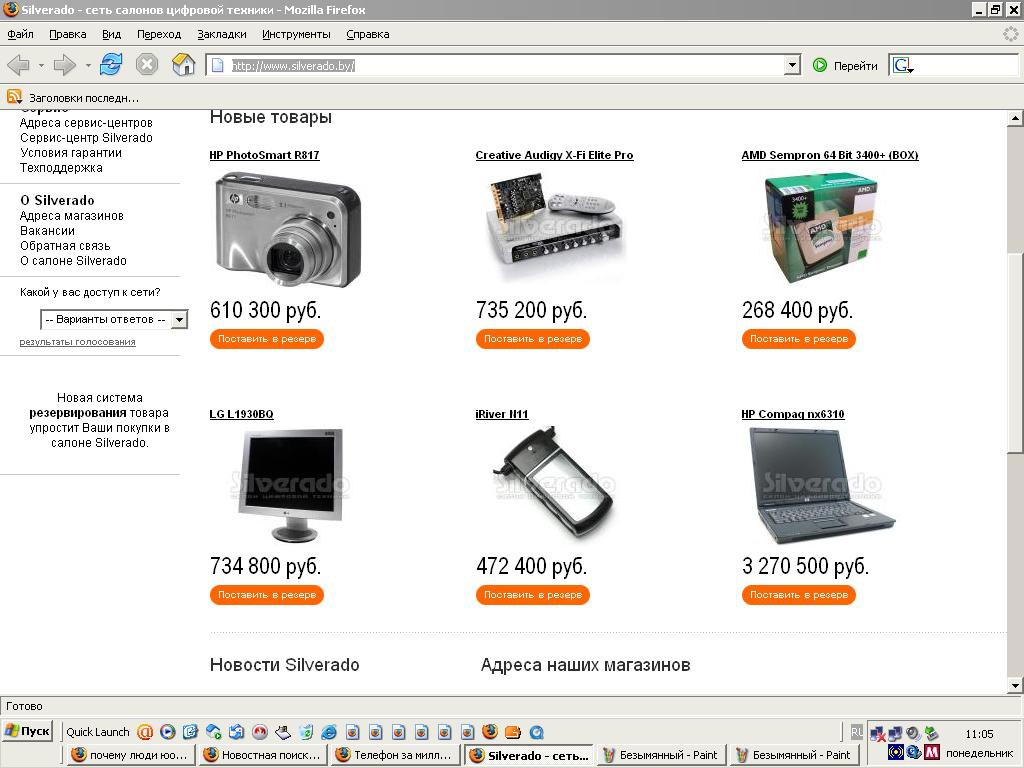Click the LG monitor product image

click(289, 485)
